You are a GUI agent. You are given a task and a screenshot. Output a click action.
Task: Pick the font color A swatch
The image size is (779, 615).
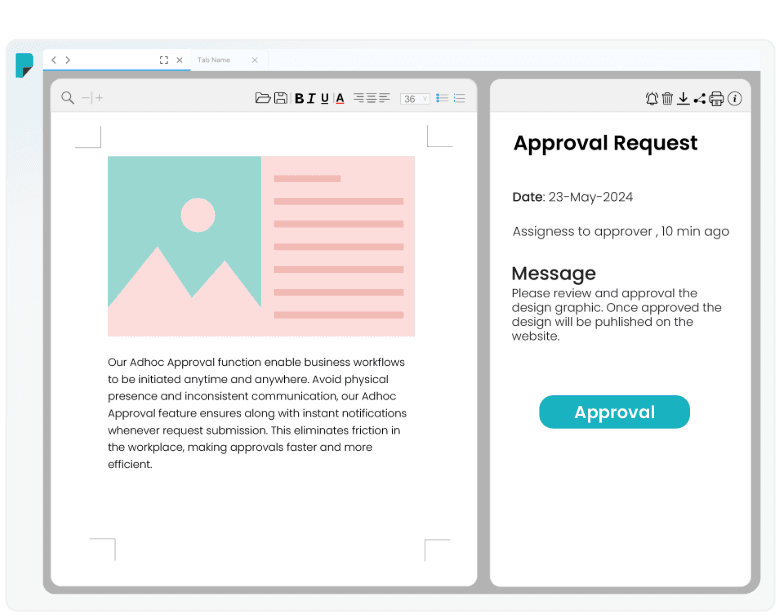340,99
